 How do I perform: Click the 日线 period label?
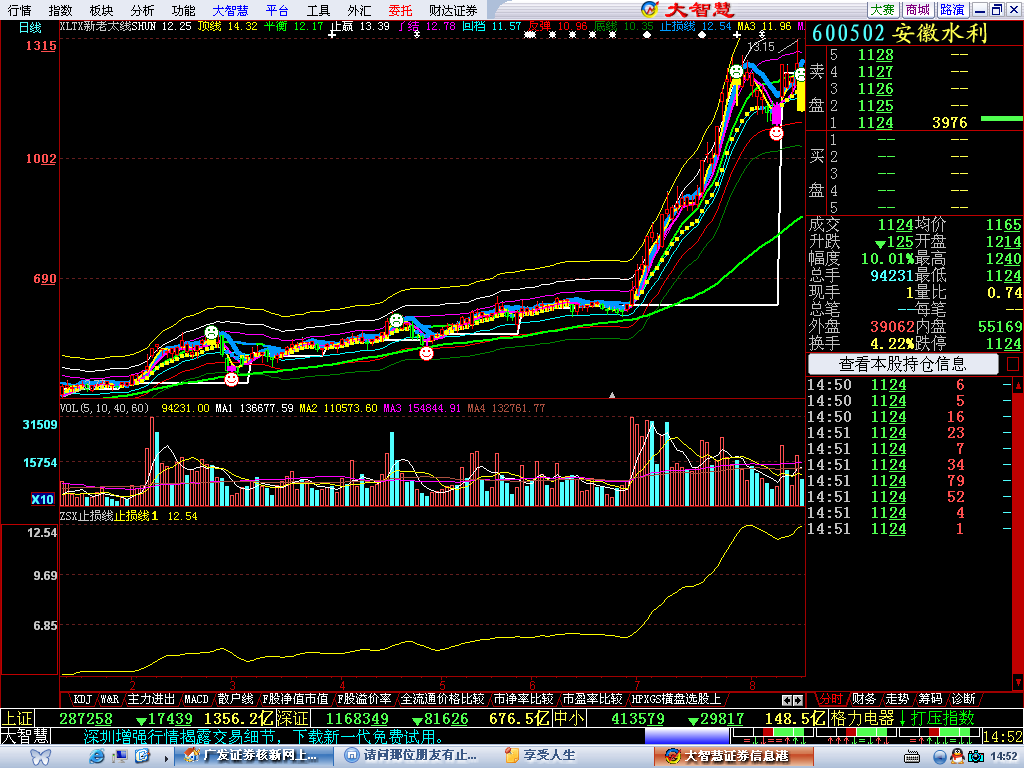(x=30, y=27)
